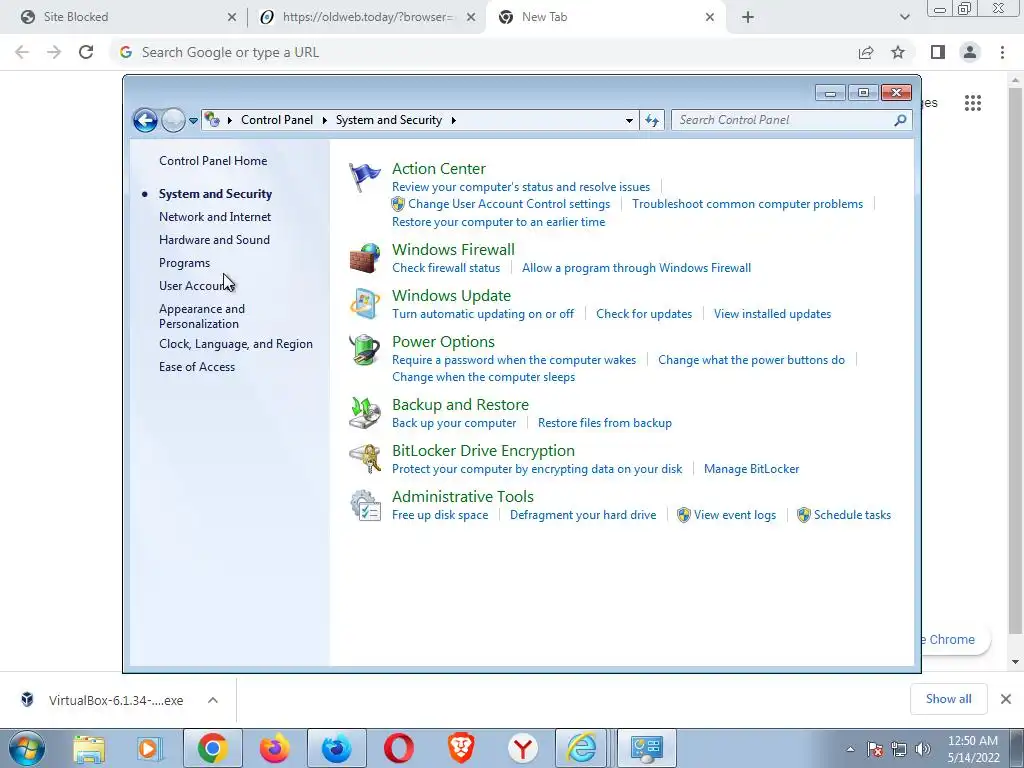Screen dimensions: 1024x768
Task: Click Control Panel refresh arrows button
Action: tap(652, 120)
